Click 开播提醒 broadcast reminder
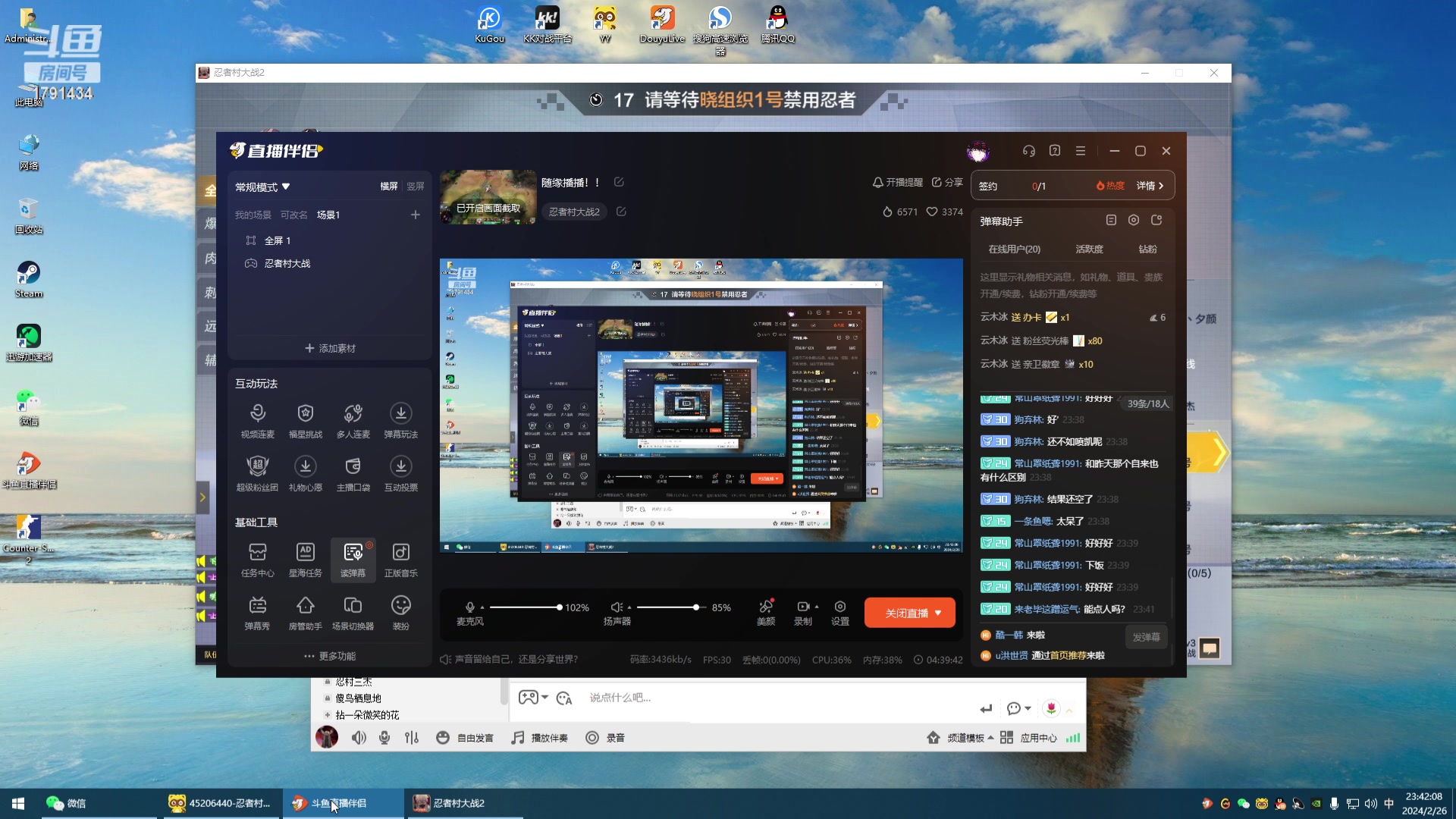 pos(898,182)
